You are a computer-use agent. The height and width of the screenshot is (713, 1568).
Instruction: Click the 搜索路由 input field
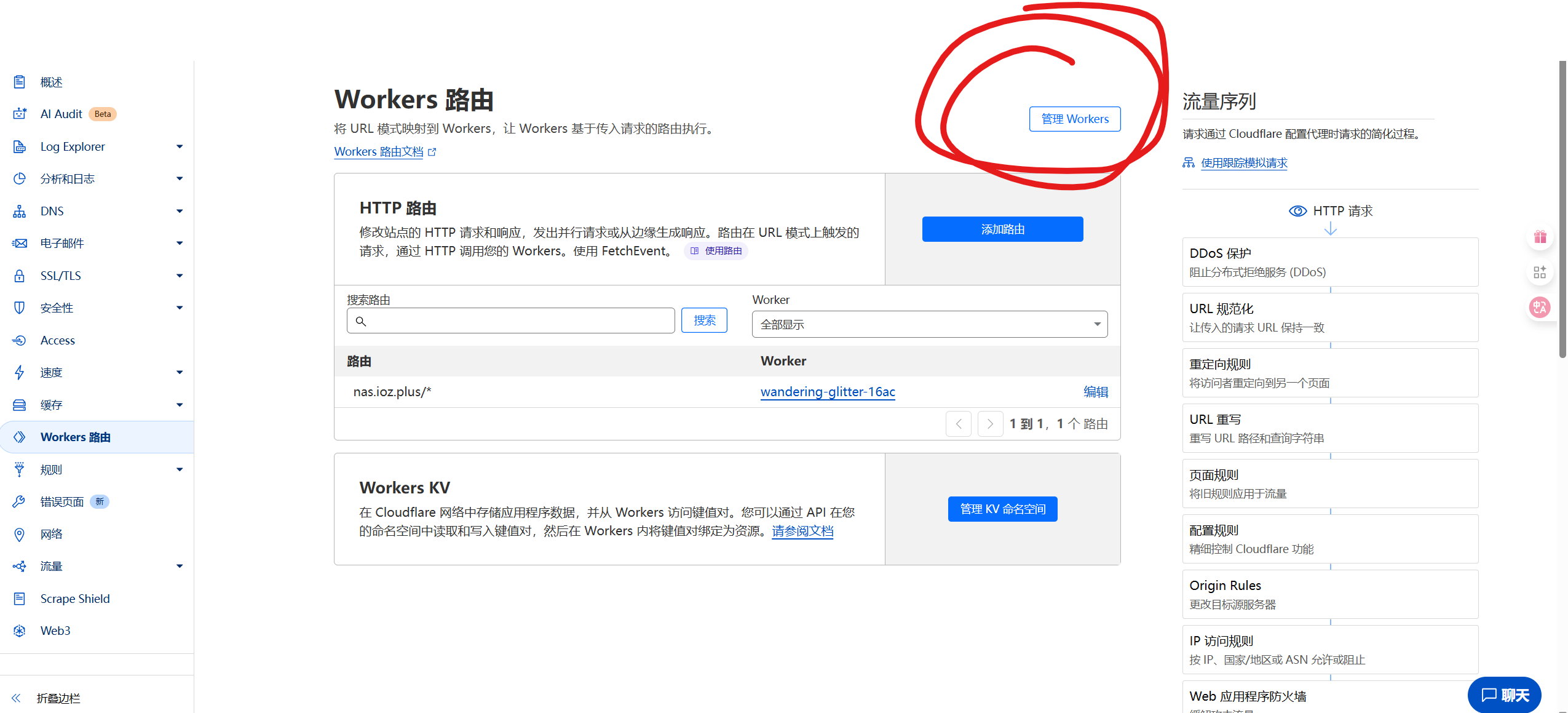point(511,321)
